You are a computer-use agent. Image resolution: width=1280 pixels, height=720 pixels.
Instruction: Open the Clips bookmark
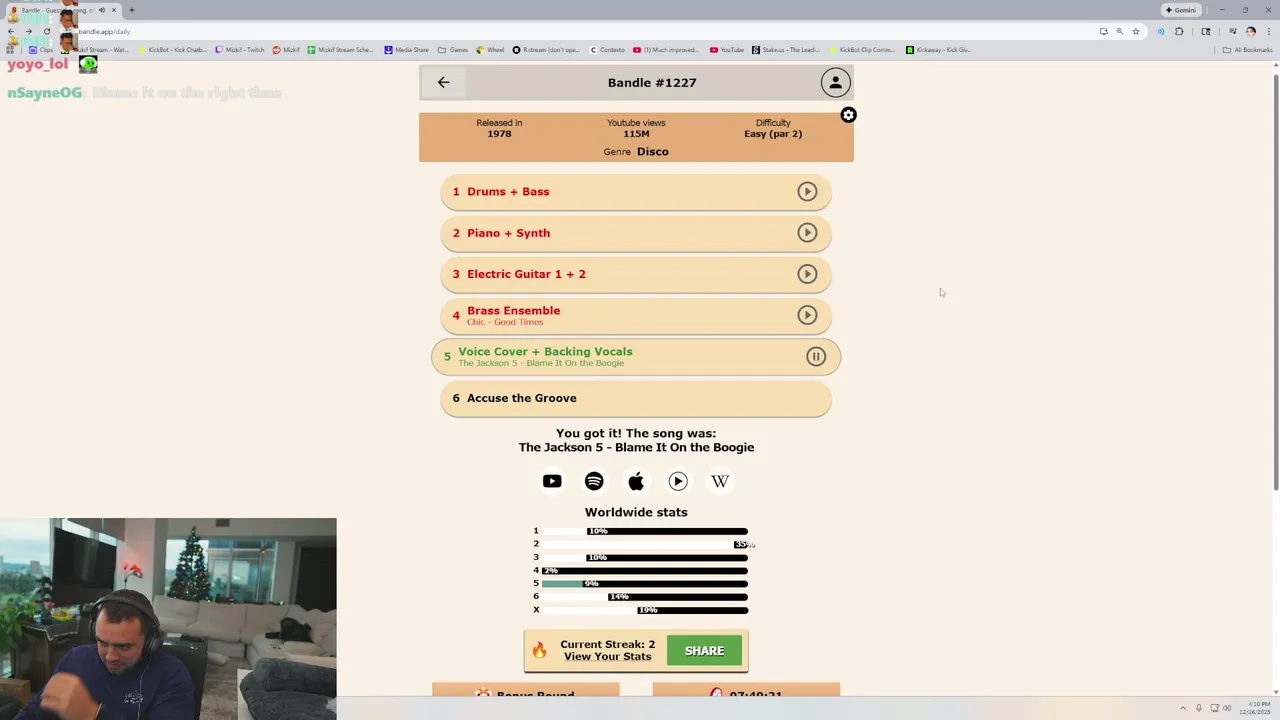pyautogui.click(x=41, y=49)
